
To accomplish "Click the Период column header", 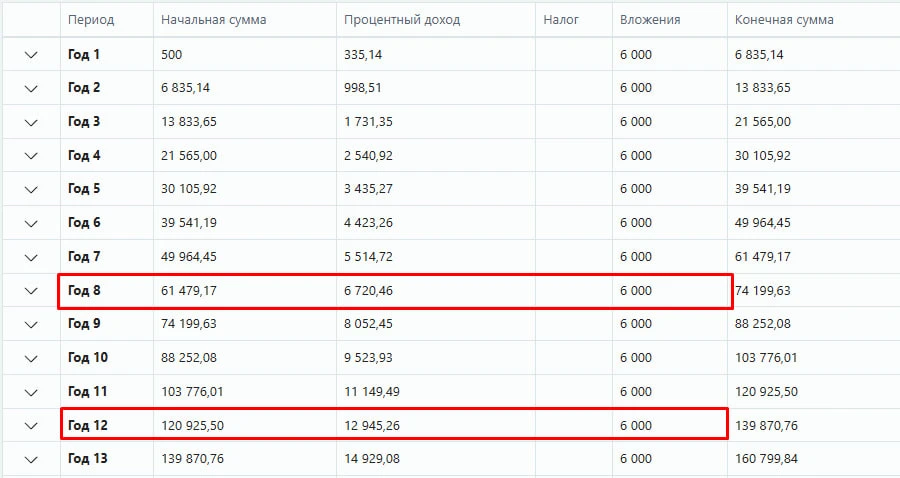I will coord(91,20).
